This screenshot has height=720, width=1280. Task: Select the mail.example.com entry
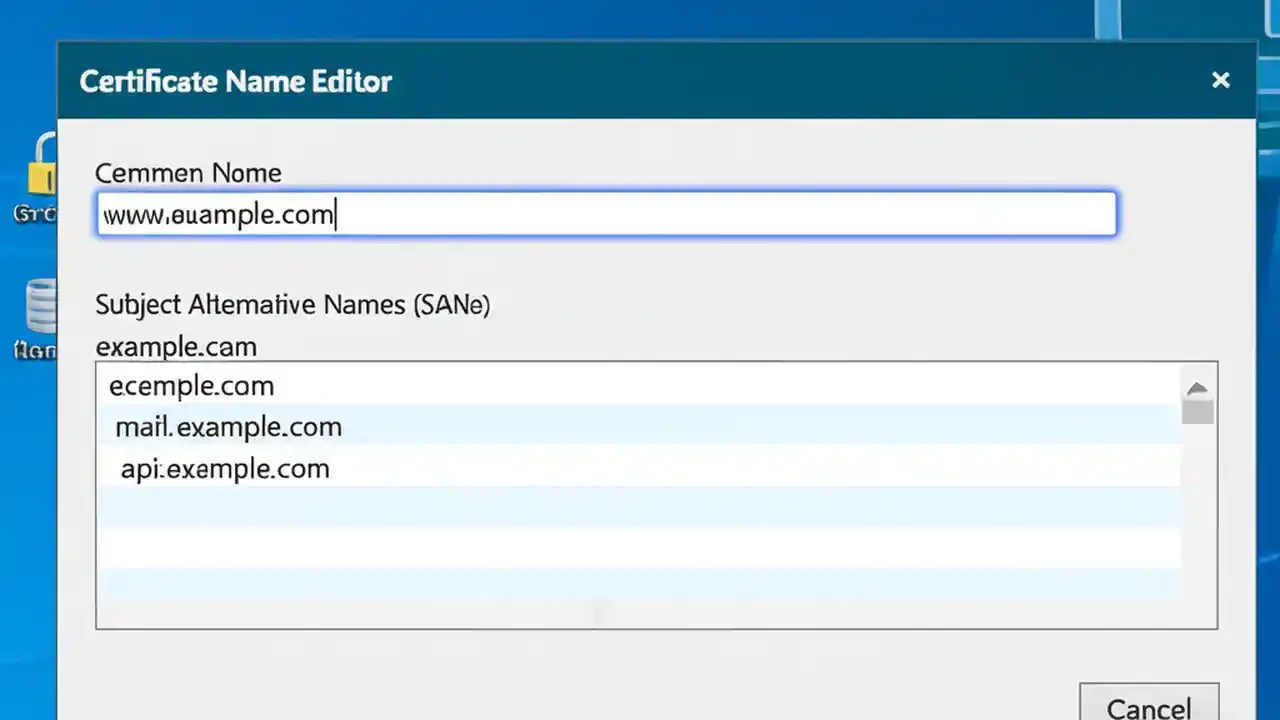click(228, 427)
